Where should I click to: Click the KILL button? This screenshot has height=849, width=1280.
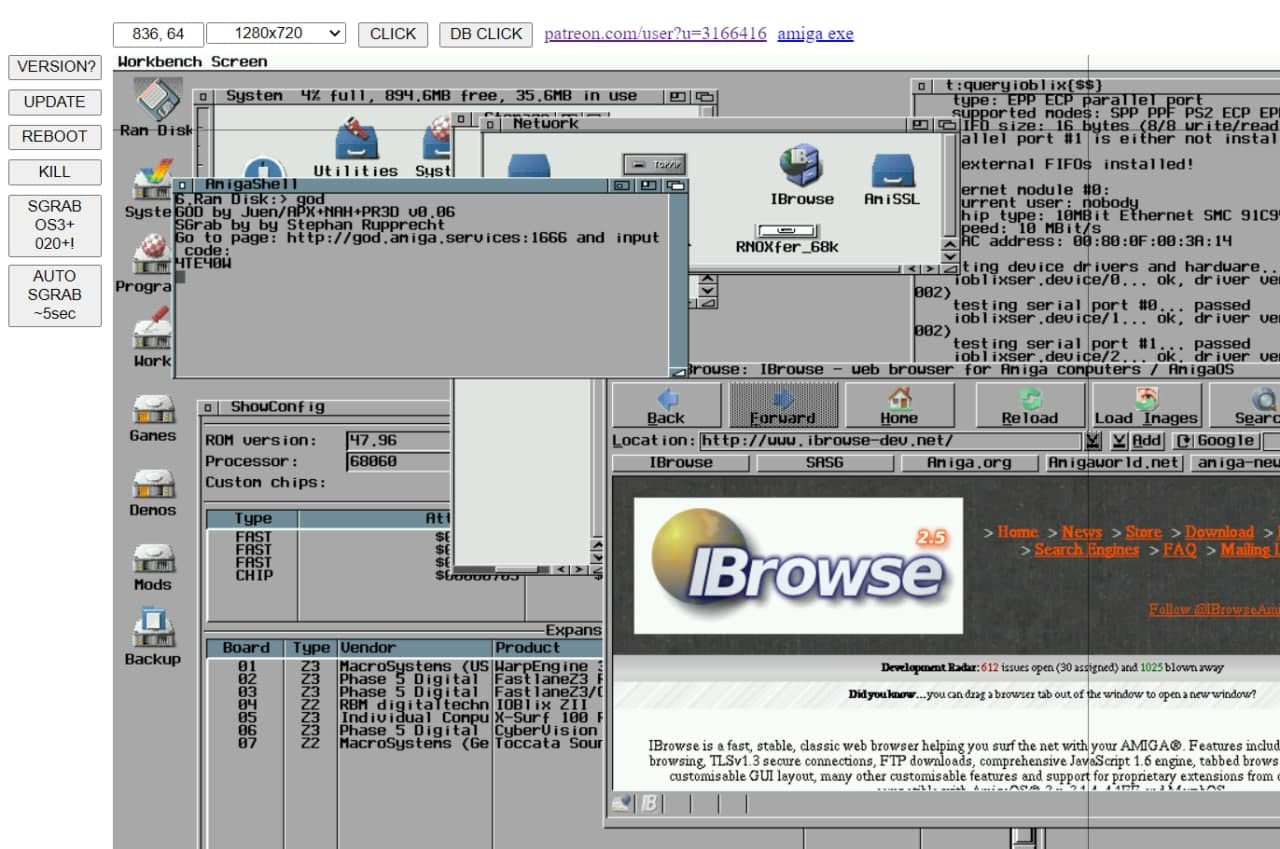point(55,172)
